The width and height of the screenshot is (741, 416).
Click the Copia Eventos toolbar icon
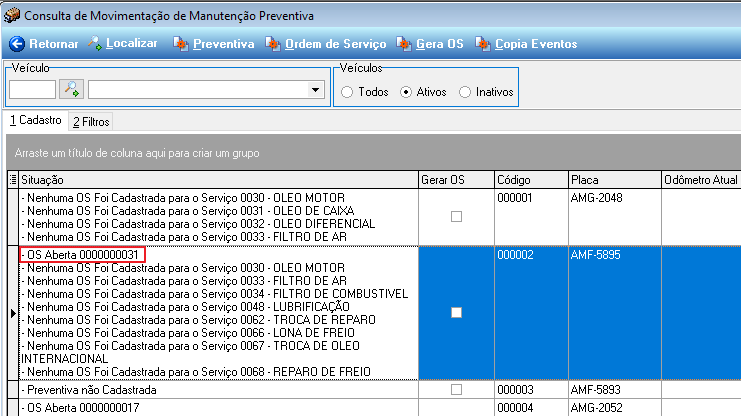tap(483, 44)
